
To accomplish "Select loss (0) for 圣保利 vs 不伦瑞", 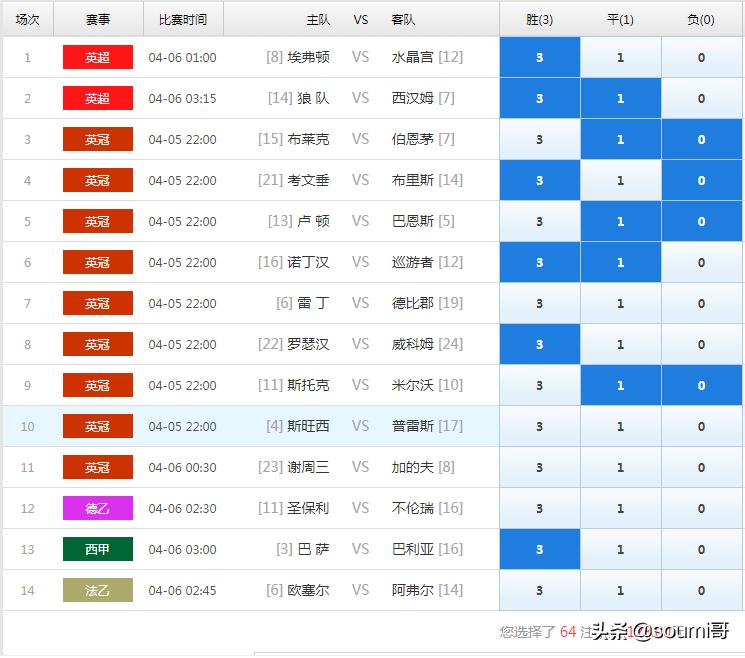I will coord(701,508).
